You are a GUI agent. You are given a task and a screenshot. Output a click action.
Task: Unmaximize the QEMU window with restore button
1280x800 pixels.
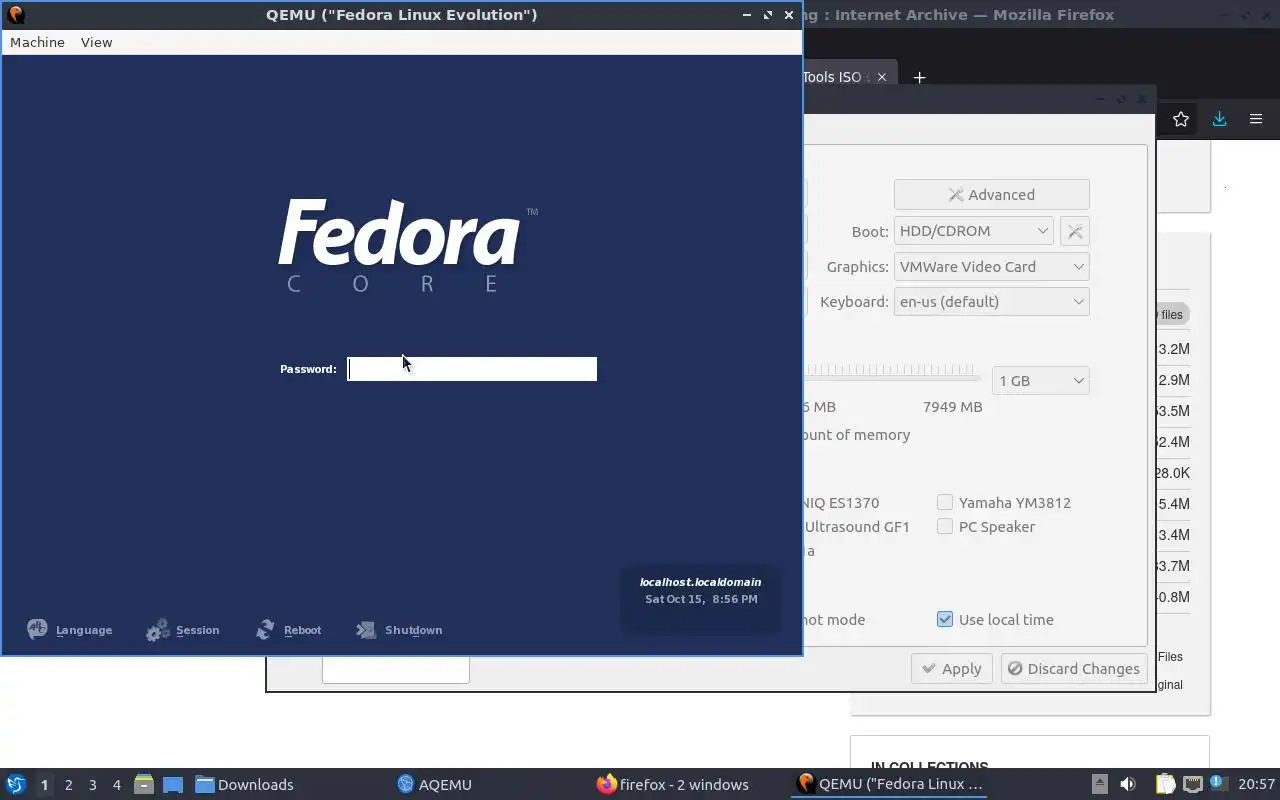(x=768, y=15)
